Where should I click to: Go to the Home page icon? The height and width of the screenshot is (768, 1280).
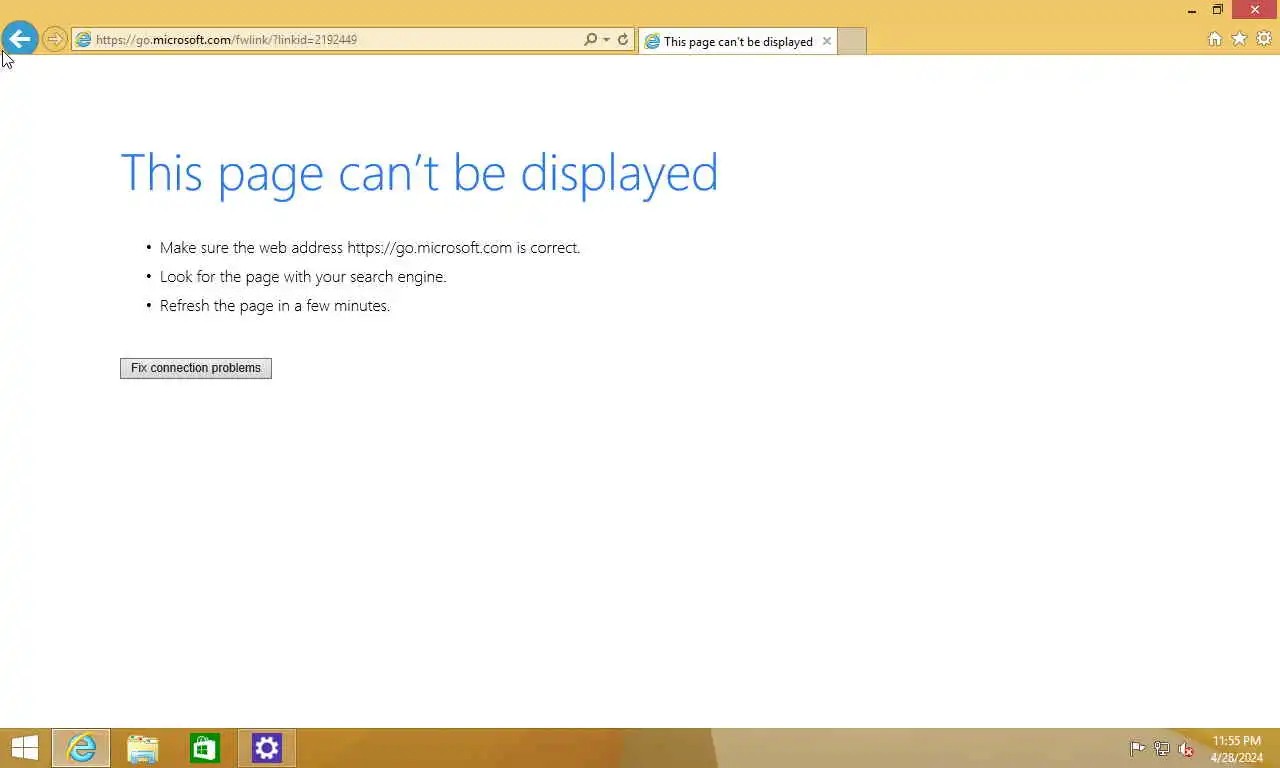click(x=1215, y=39)
